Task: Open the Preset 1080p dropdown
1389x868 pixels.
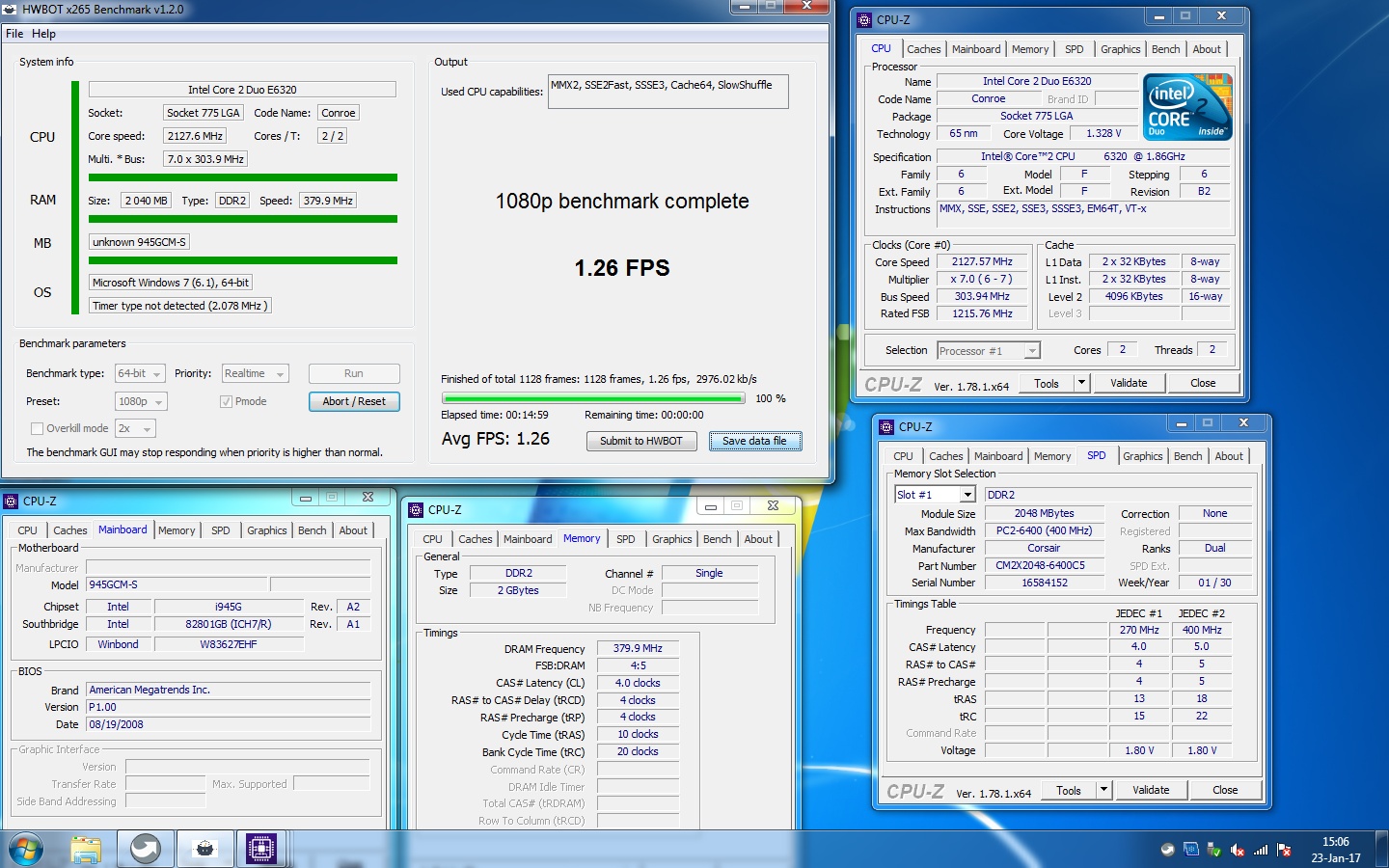Action: tap(141, 401)
